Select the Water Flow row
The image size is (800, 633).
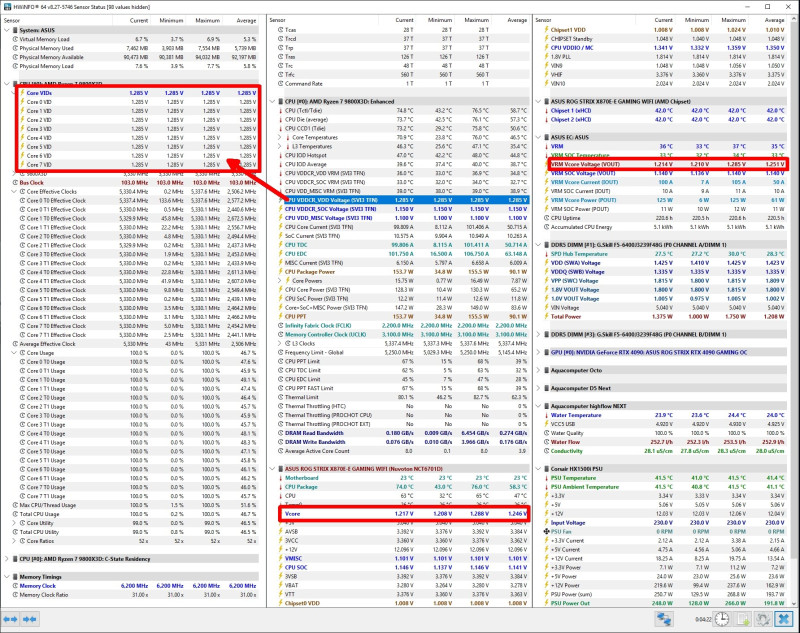tap(664, 442)
